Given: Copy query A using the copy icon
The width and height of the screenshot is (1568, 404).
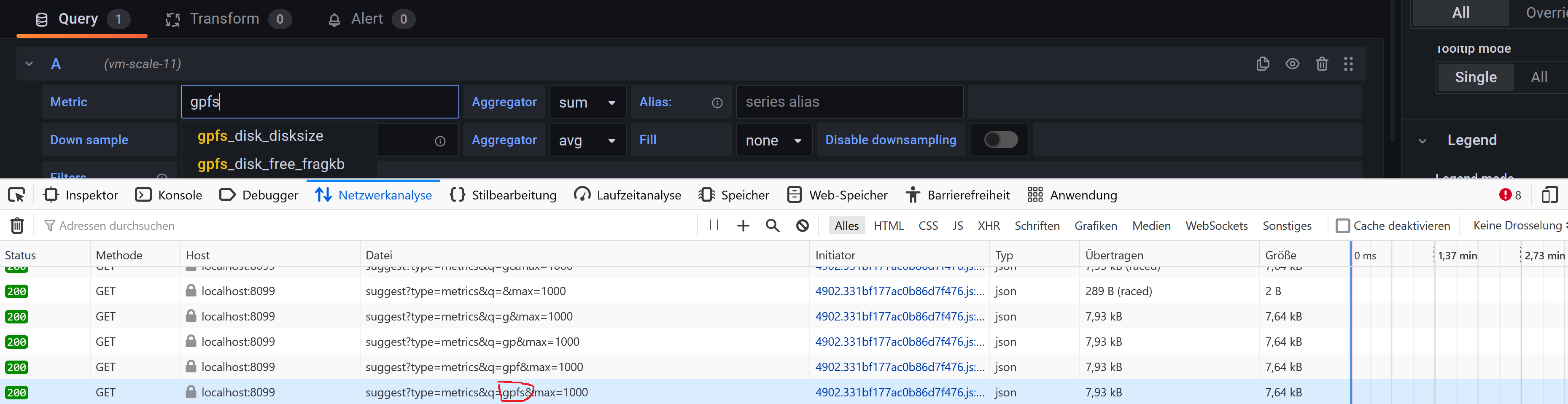Looking at the screenshot, I should (x=1262, y=63).
